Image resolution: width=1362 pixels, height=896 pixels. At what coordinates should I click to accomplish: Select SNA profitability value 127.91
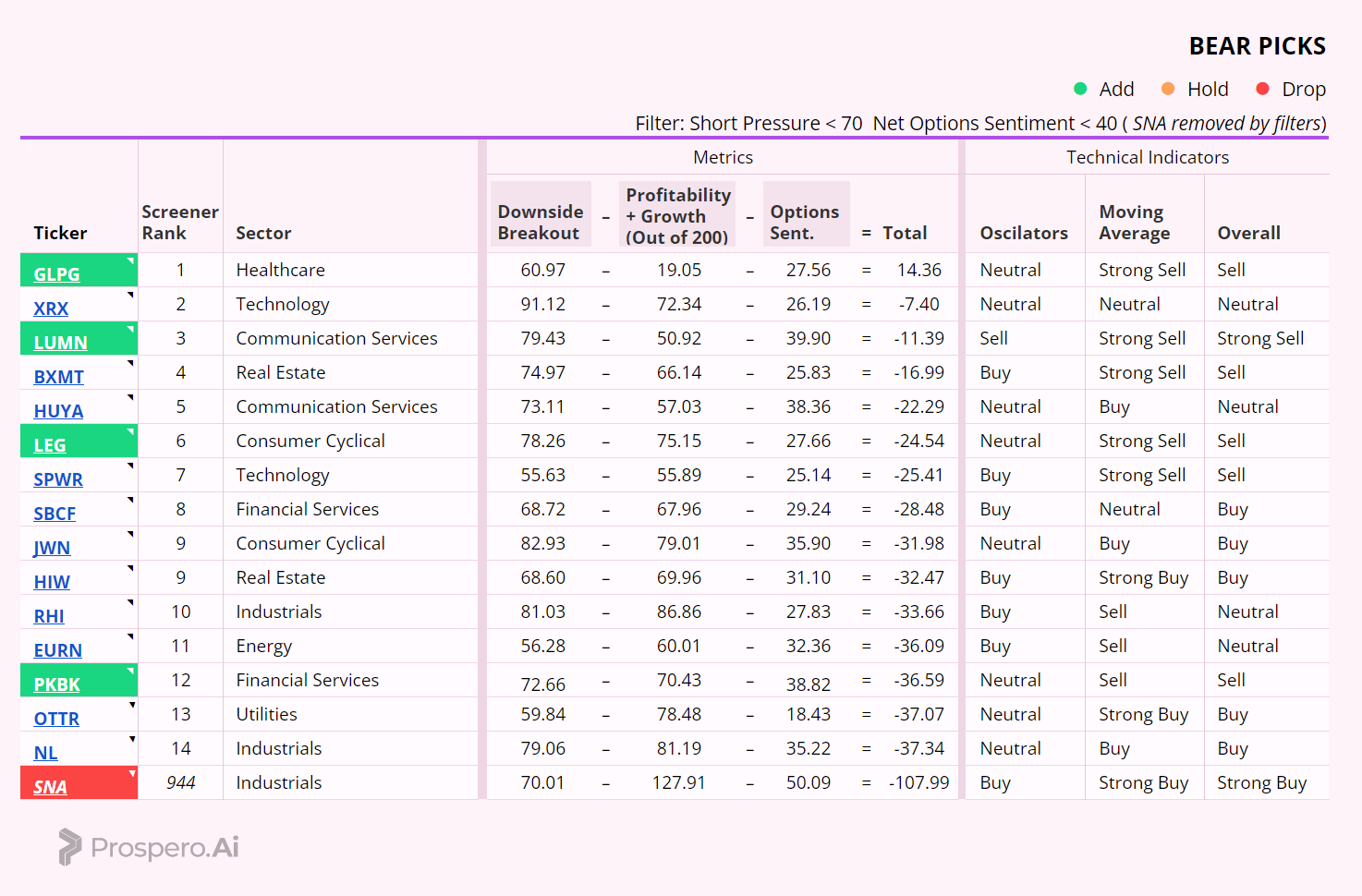679,782
